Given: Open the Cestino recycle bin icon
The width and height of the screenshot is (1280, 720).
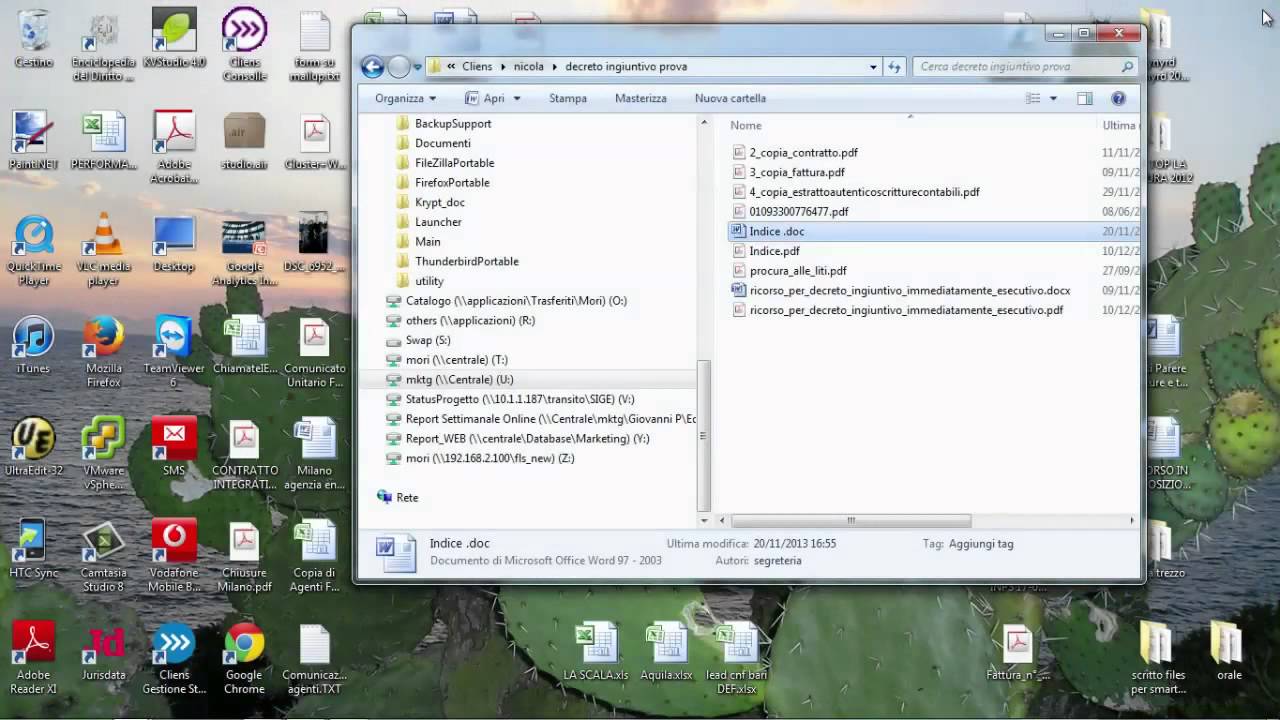Looking at the screenshot, I should [x=33, y=40].
